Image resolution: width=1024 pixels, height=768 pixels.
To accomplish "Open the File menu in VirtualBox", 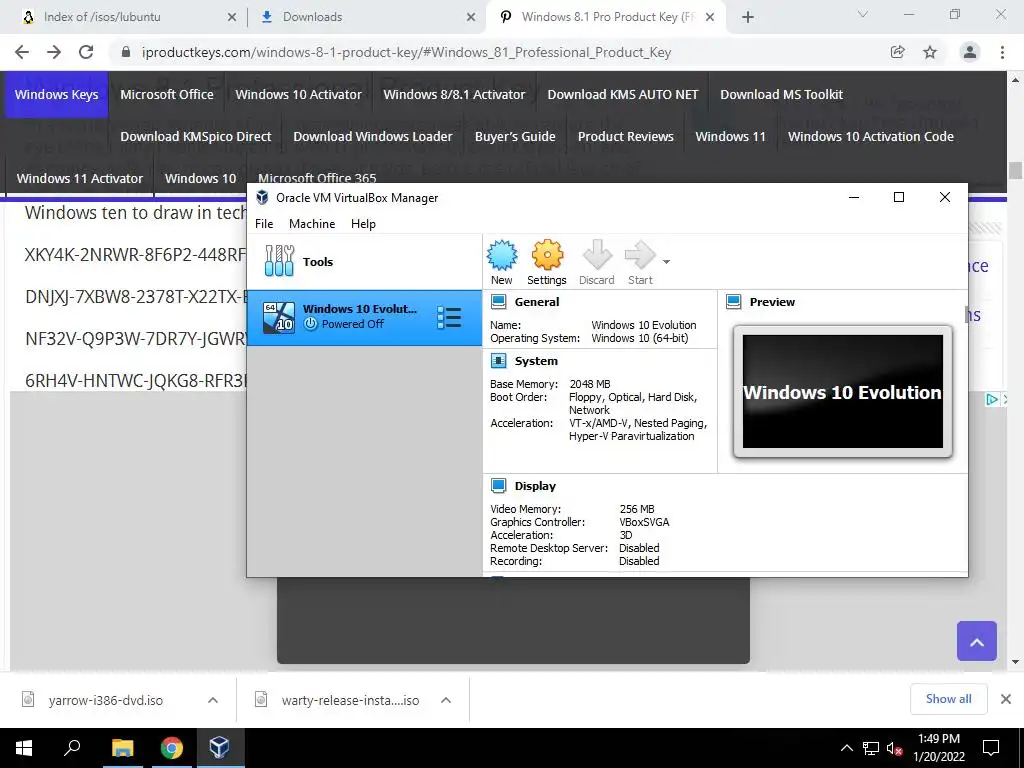I will click(264, 223).
